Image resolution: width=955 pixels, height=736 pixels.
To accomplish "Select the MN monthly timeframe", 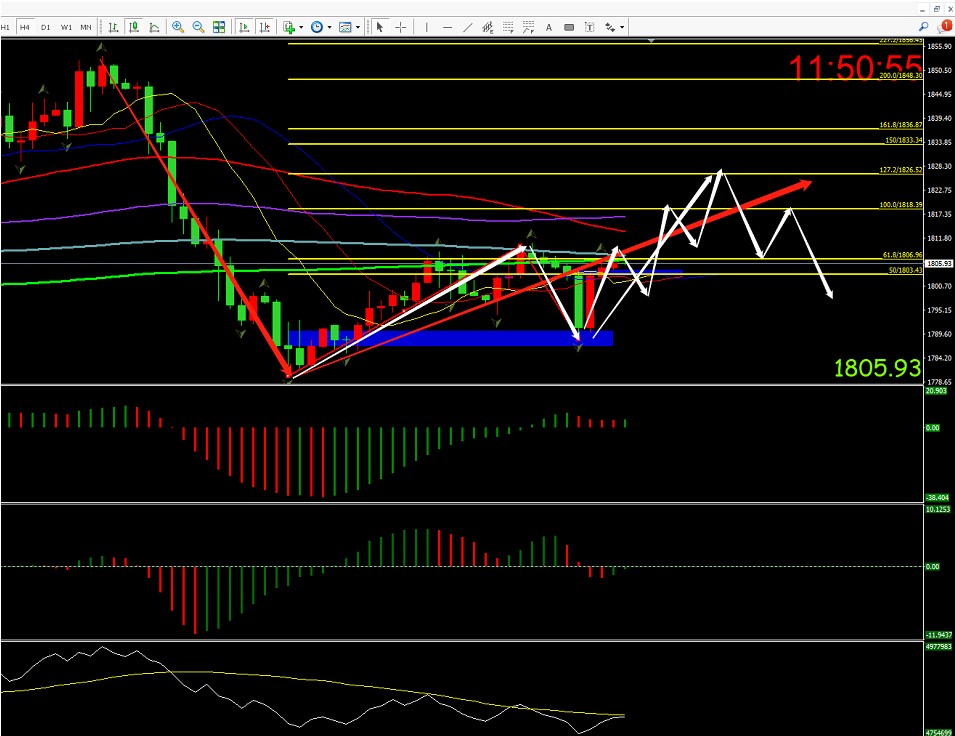I will pos(87,27).
